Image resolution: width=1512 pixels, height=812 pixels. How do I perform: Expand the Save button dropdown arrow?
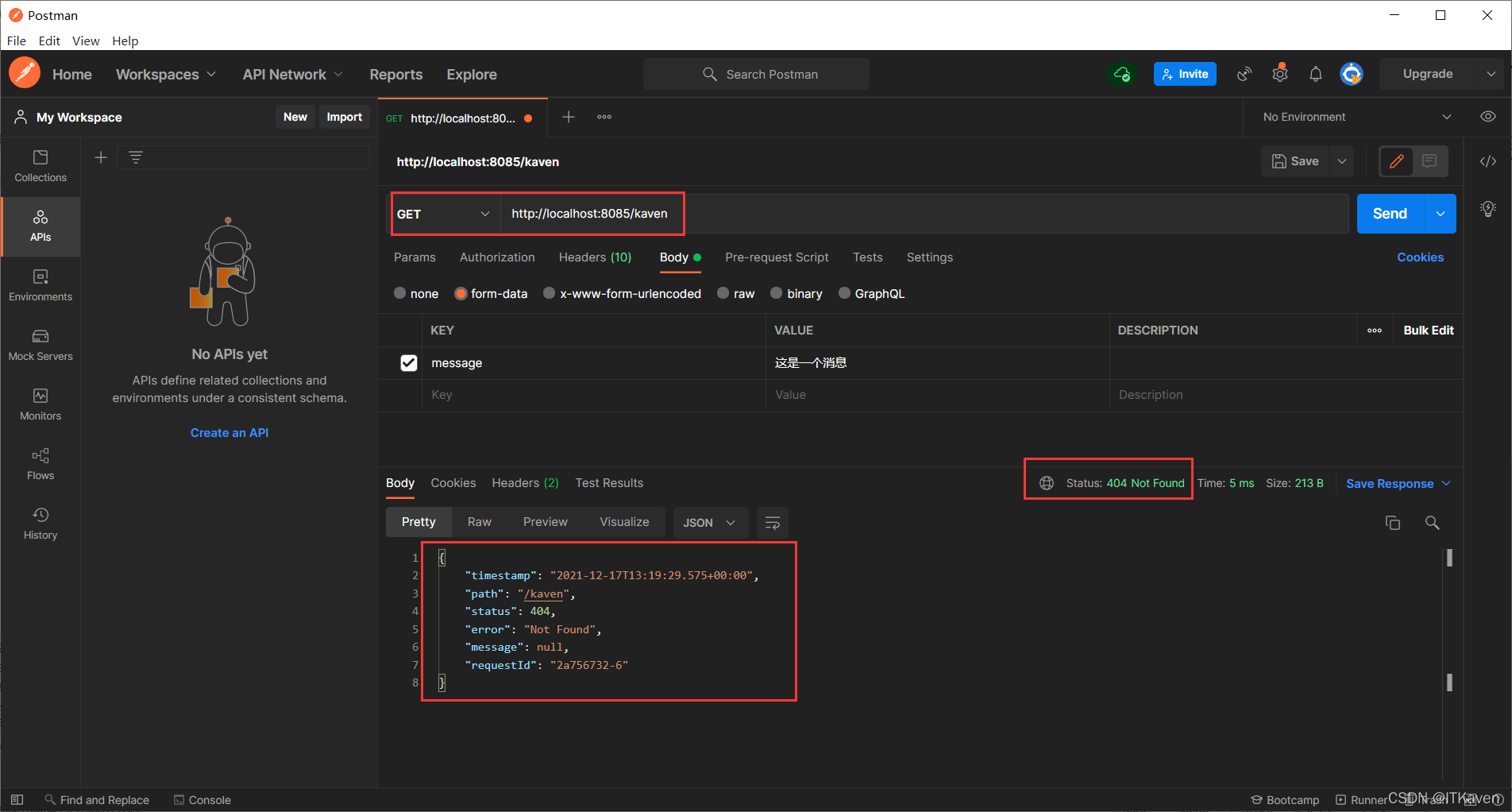(x=1342, y=161)
